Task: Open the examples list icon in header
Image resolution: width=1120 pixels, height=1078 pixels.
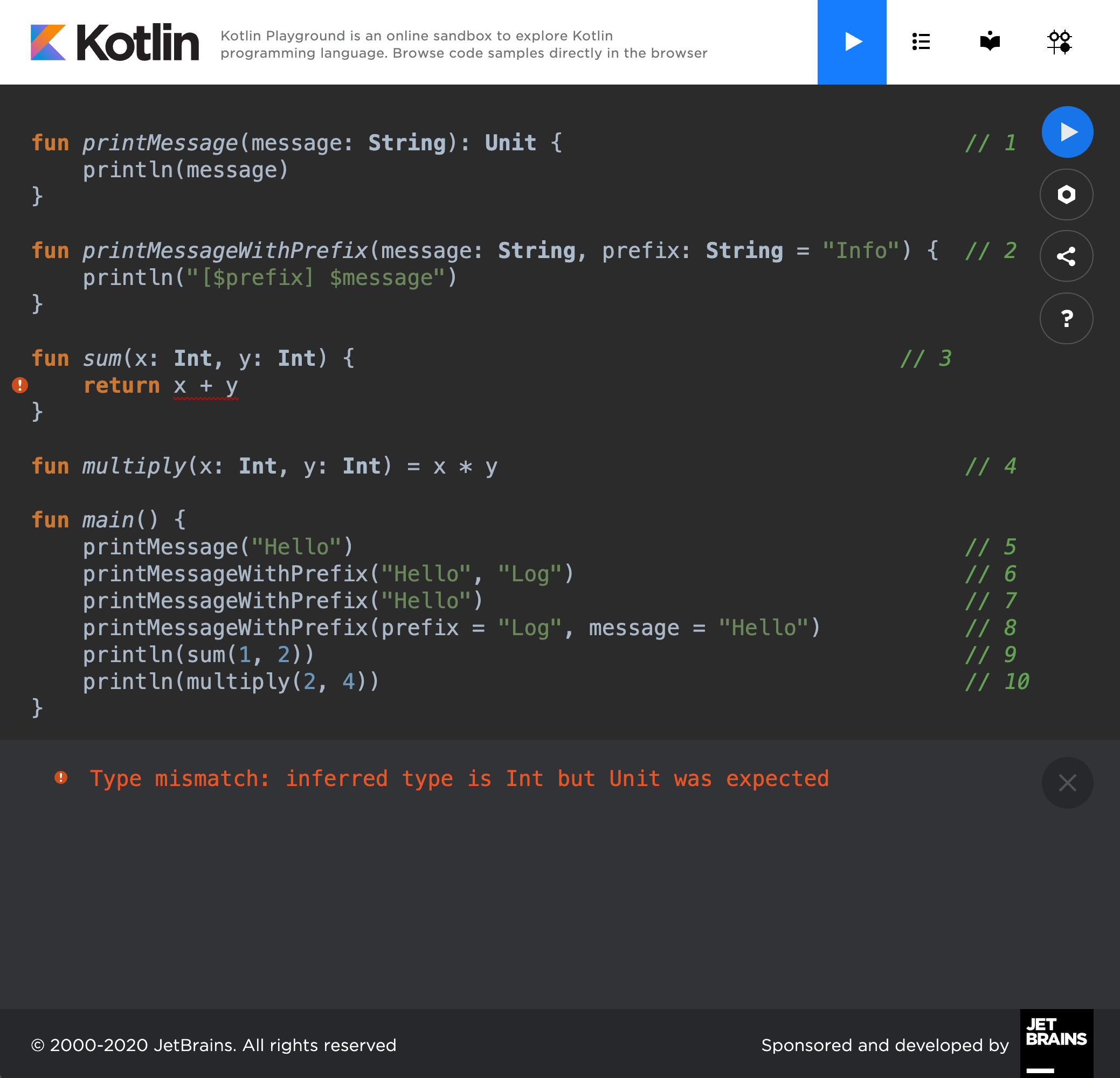Action: click(921, 41)
